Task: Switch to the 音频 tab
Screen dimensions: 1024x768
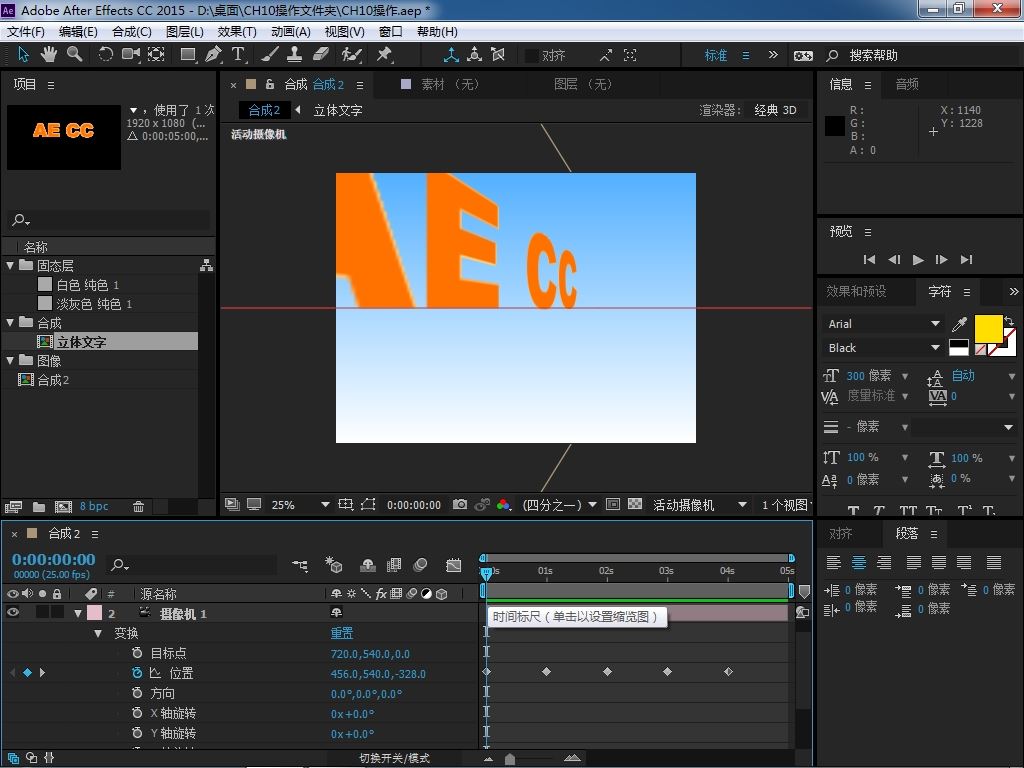Action: (x=906, y=84)
